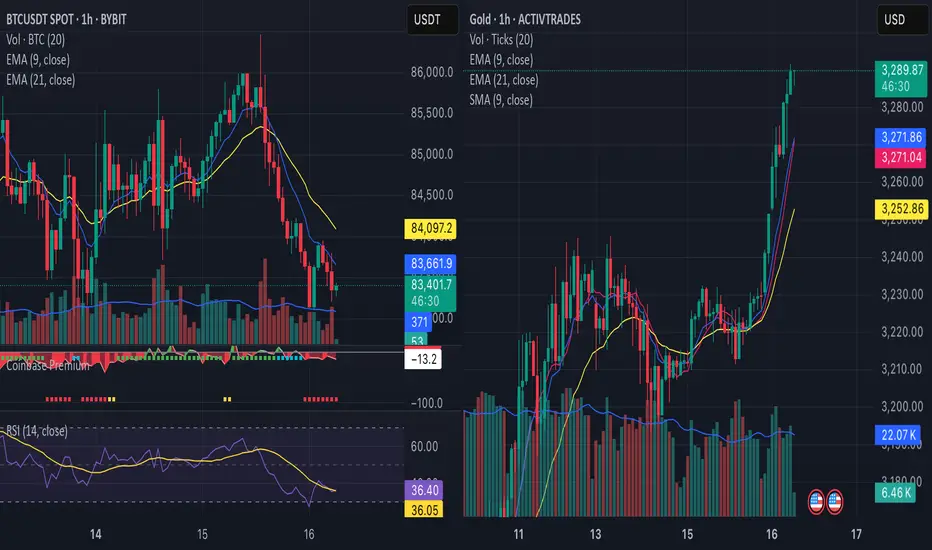Click the Gold 1h ACTIVTRADES title
The height and width of the screenshot is (550, 932).
pos(525,20)
